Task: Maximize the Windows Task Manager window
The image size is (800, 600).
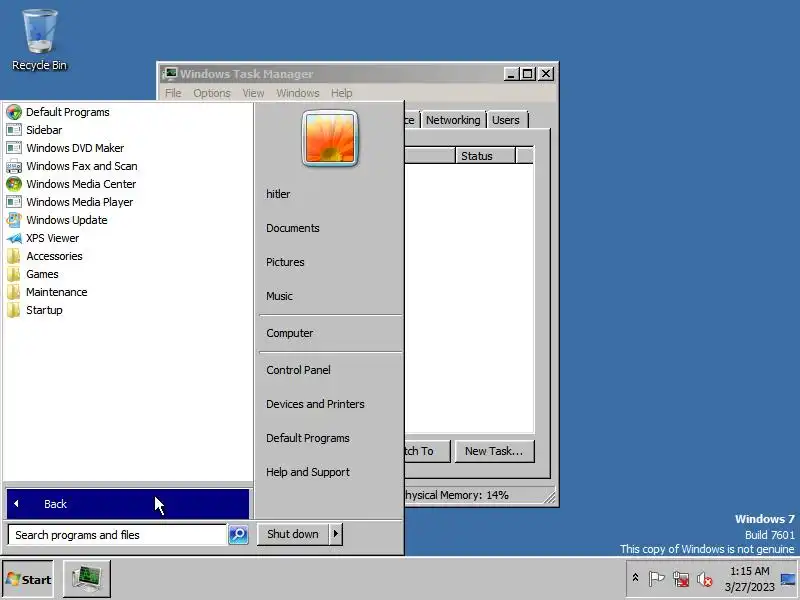Action: click(x=528, y=73)
